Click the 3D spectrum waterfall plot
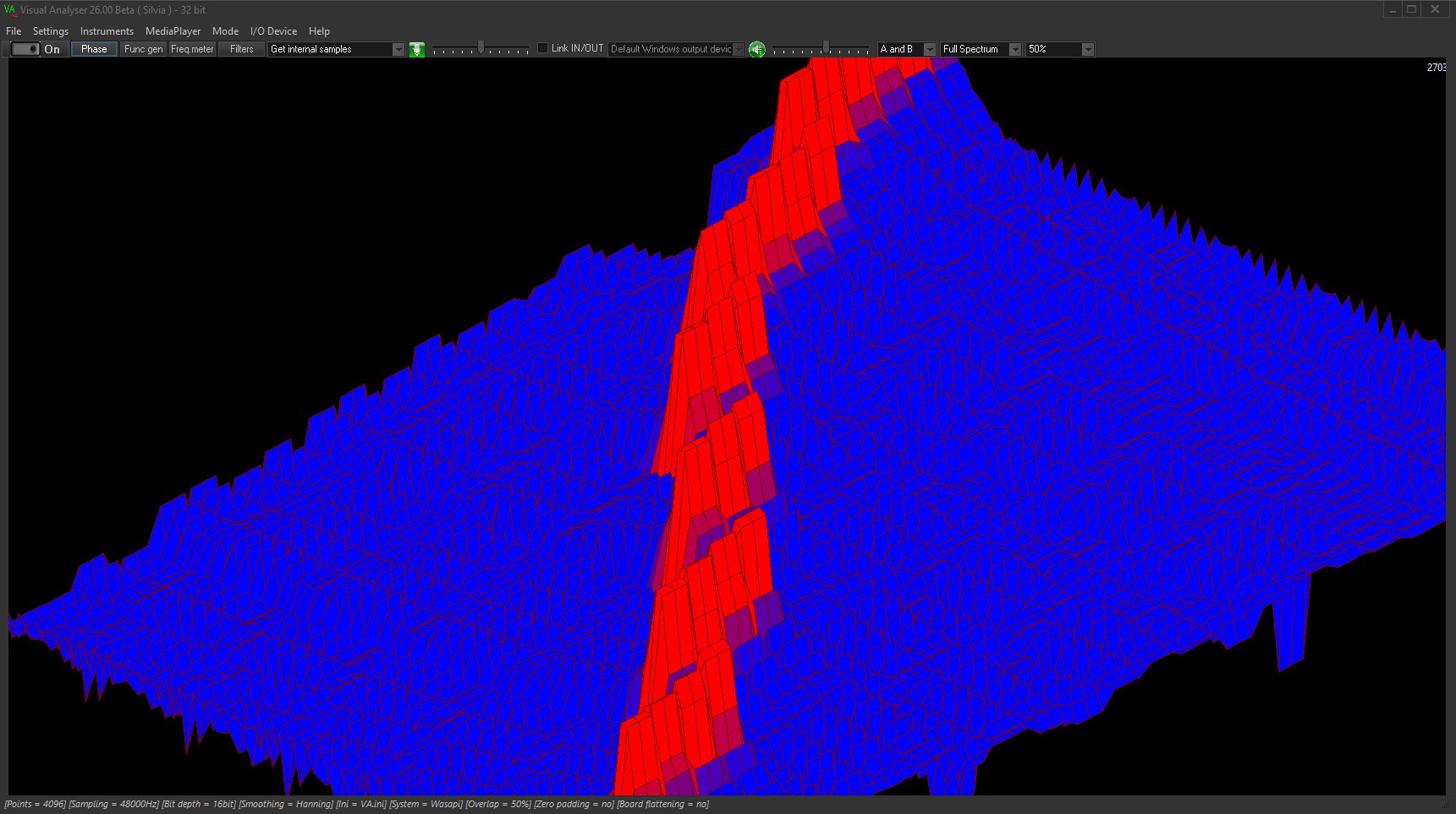Image resolution: width=1456 pixels, height=814 pixels. (x=727, y=426)
